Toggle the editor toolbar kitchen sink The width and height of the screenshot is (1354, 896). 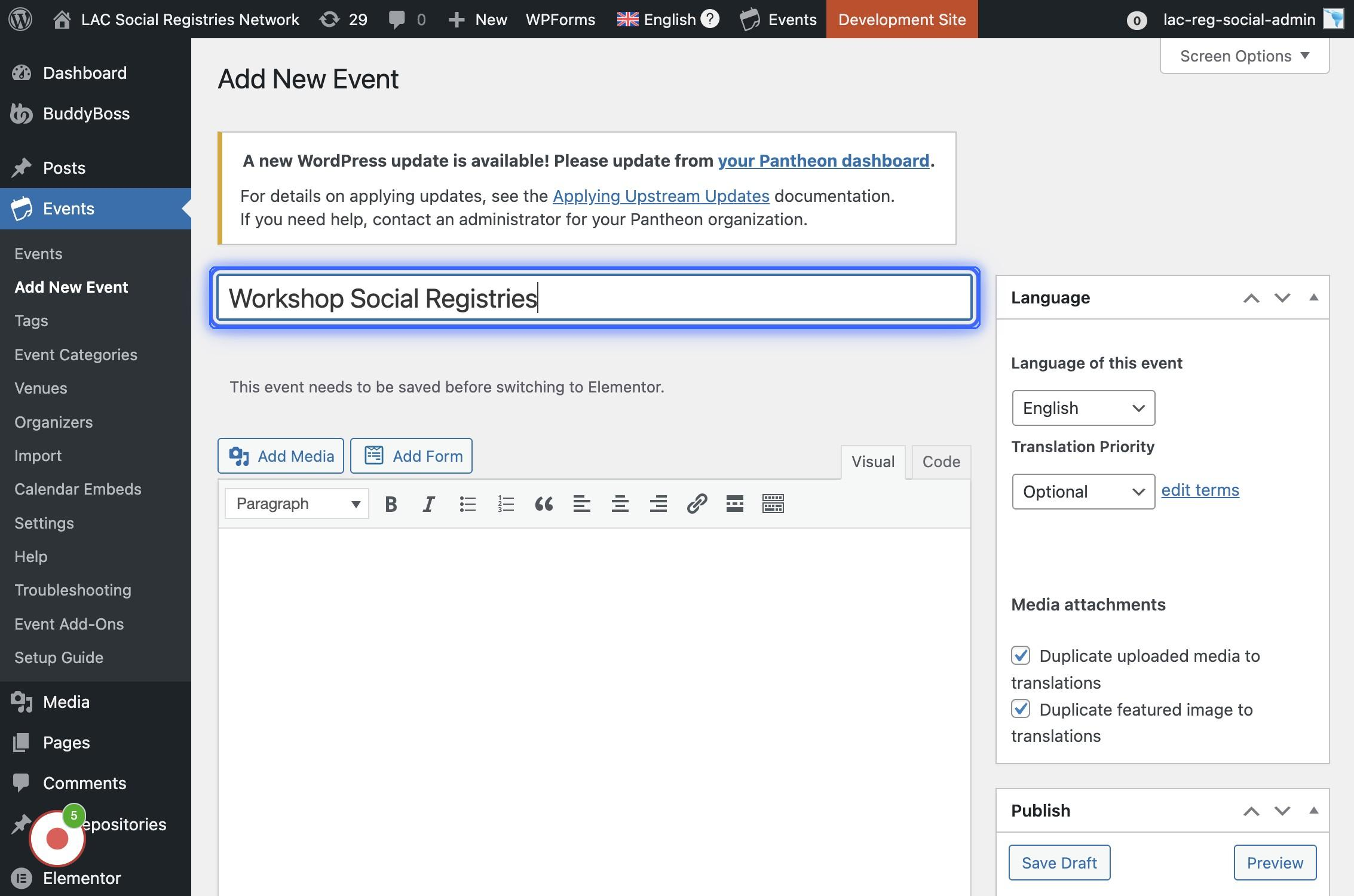pos(773,504)
